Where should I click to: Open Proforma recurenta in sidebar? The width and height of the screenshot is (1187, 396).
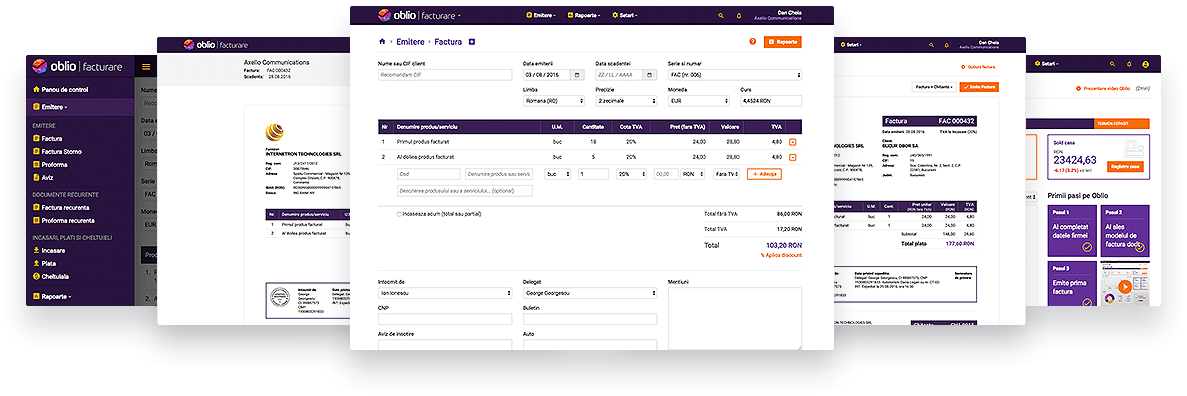[x=64, y=220]
